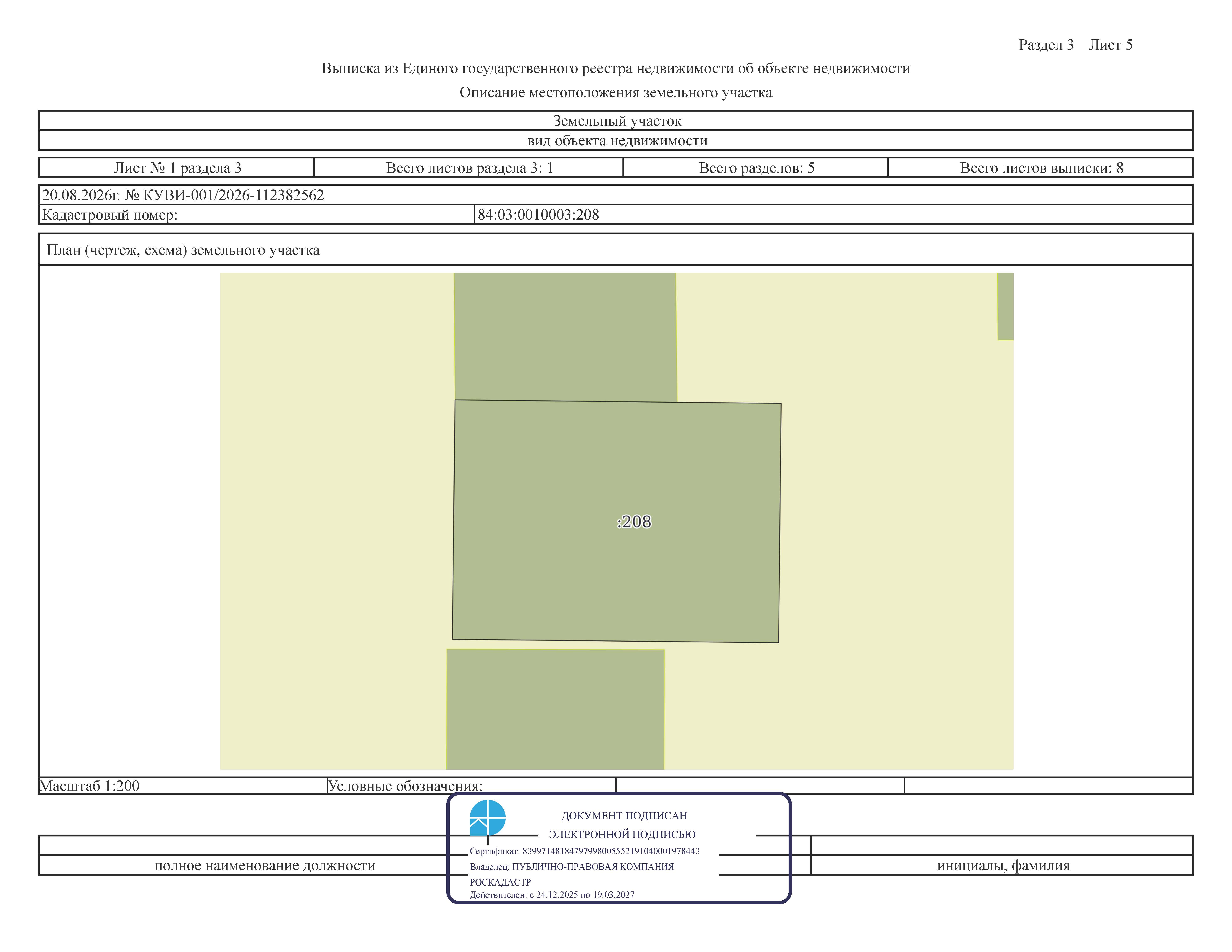Click the blue Rosreestr logo in the signature stamp

point(487,817)
